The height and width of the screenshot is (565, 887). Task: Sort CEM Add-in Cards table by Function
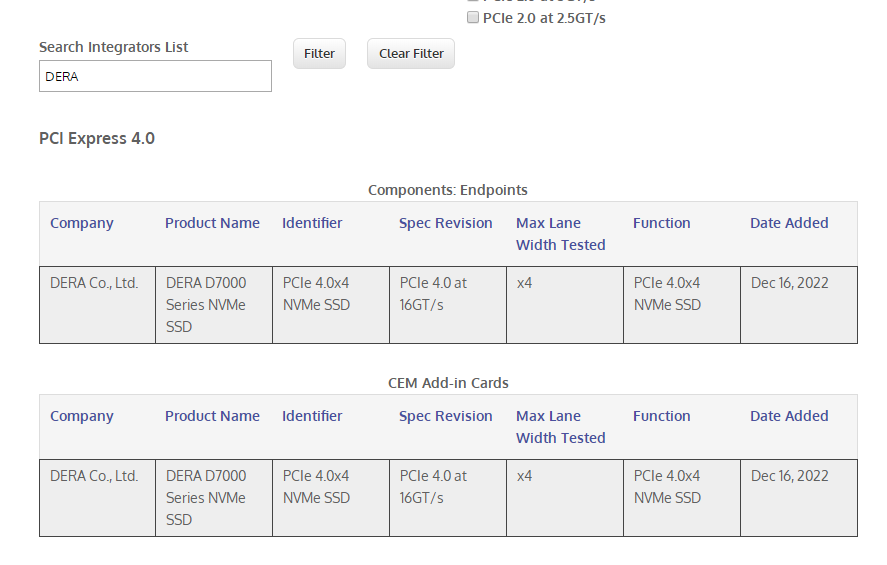tap(661, 416)
